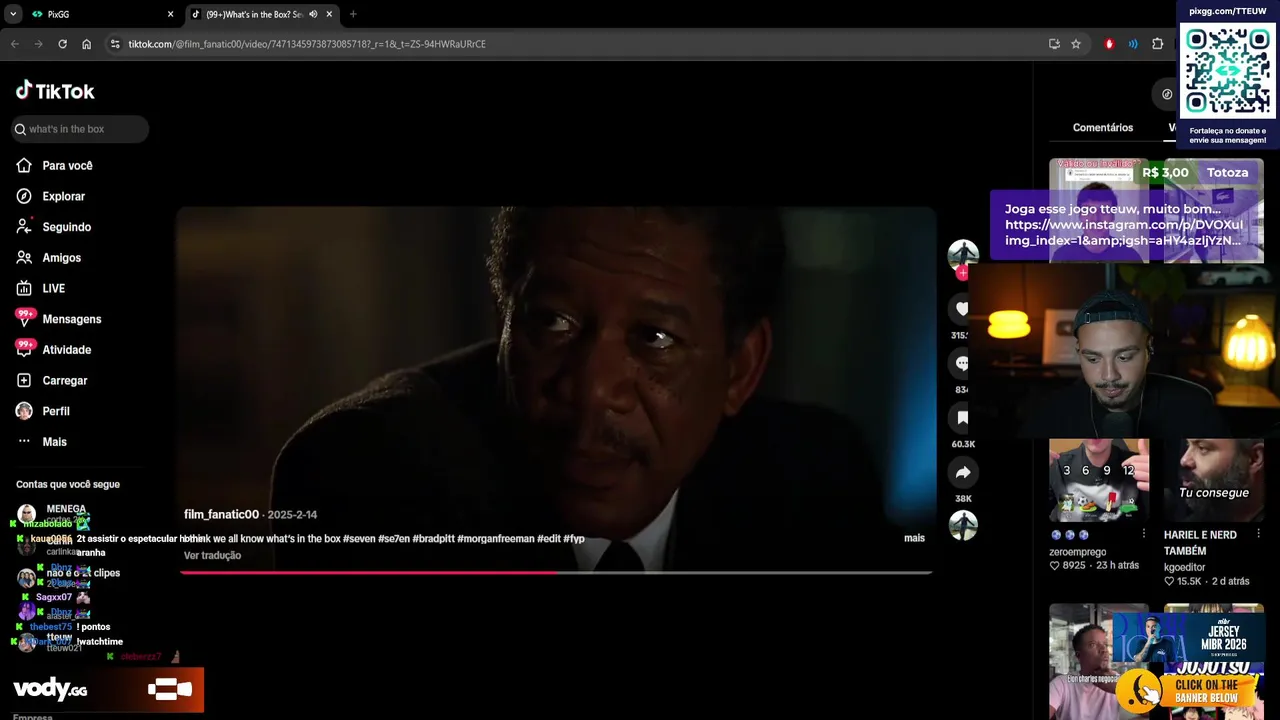Click the address bar URL

[307, 44]
